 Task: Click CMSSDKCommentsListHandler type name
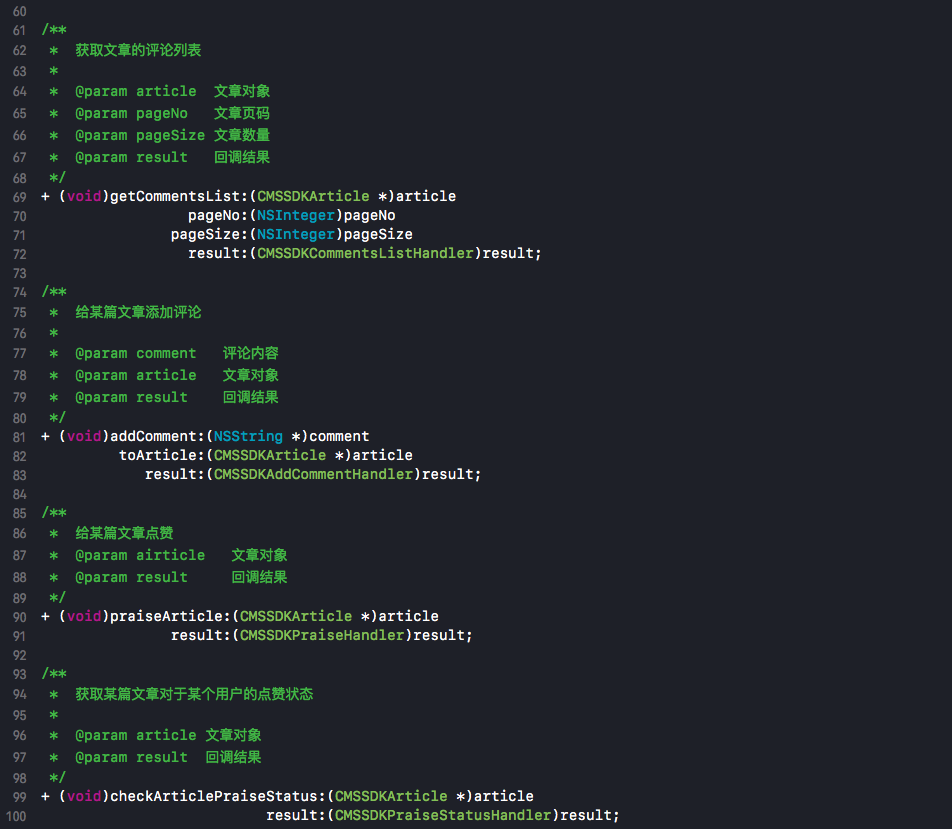click(x=366, y=253)
